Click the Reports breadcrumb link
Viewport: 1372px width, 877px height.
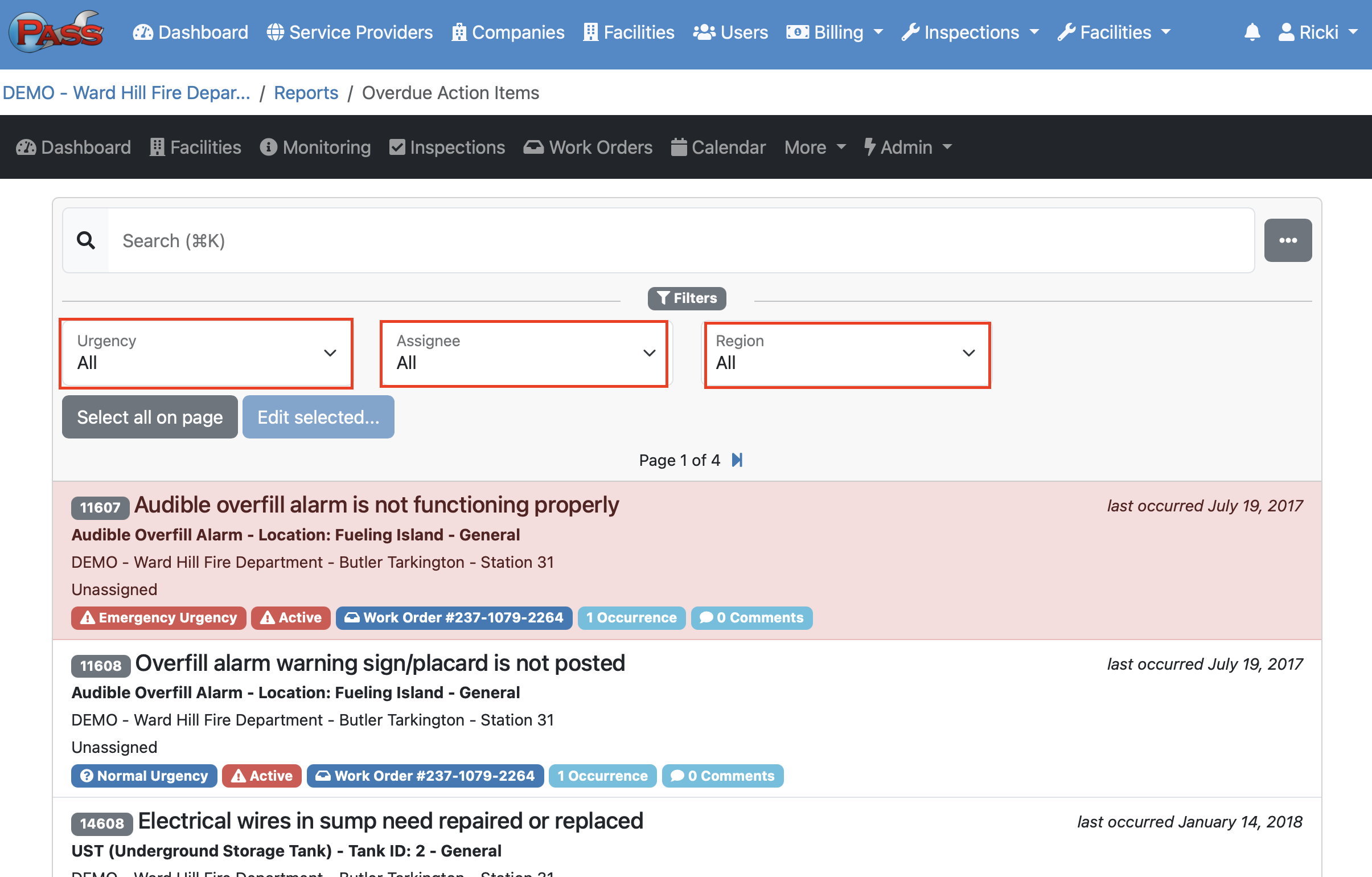click(x=306, y=92)
